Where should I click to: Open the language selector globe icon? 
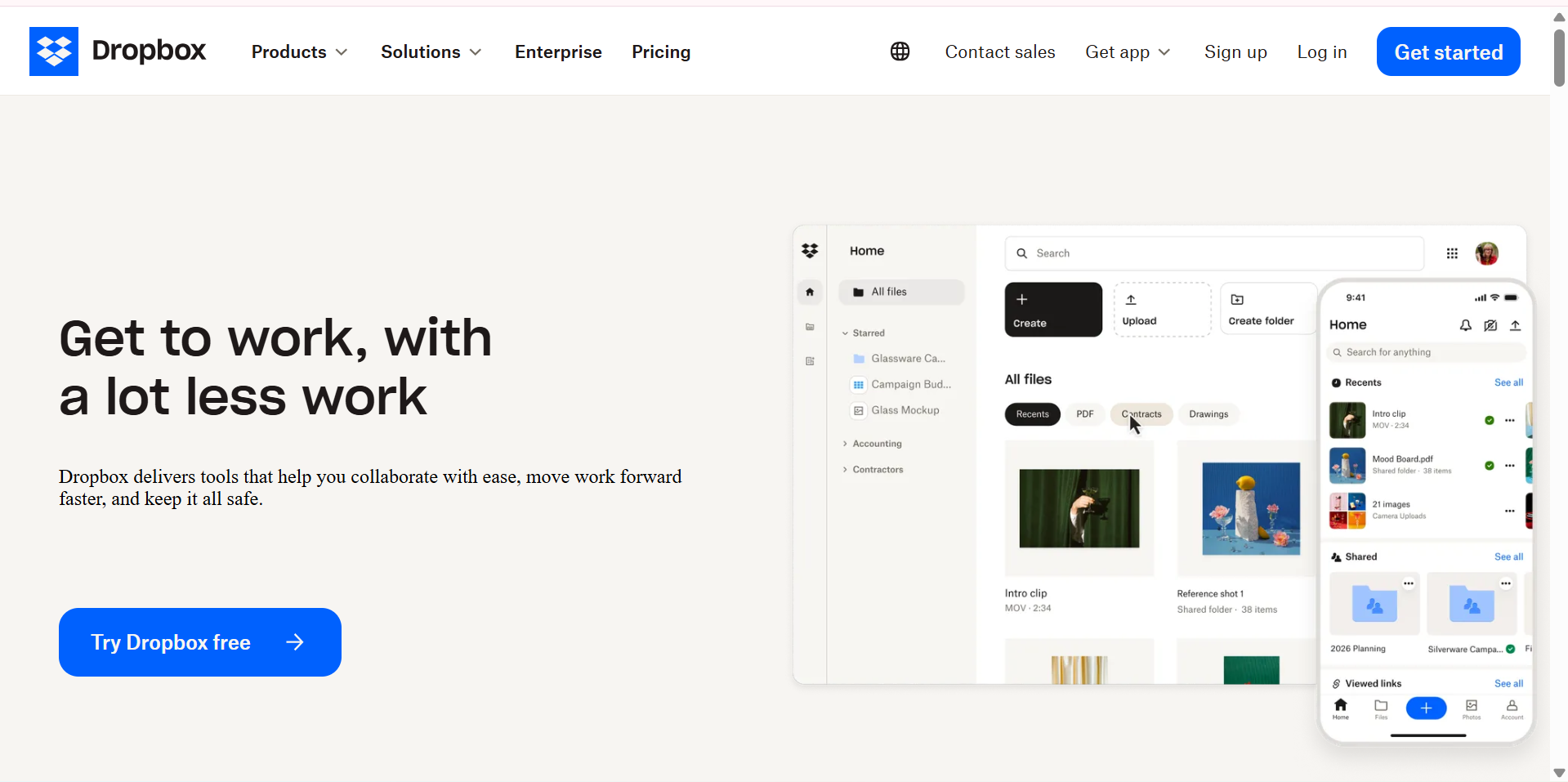[900, 51]
